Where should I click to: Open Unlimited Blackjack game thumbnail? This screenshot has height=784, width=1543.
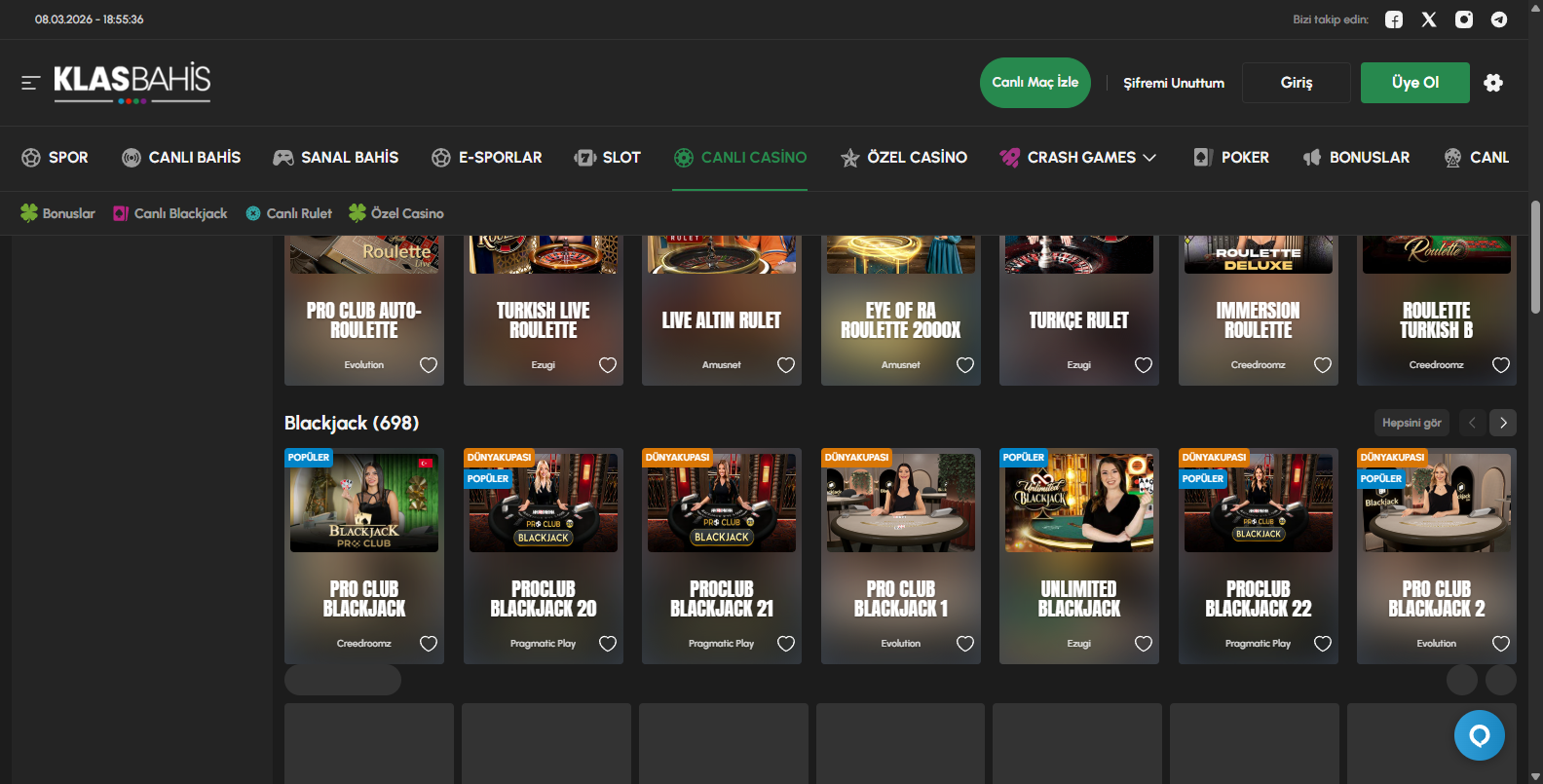click(x=1079, y=503)
